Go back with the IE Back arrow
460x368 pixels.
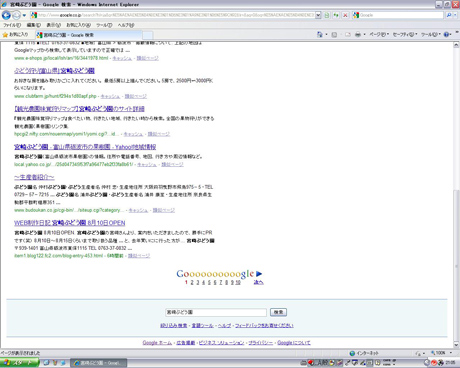[x=6, y=15]
